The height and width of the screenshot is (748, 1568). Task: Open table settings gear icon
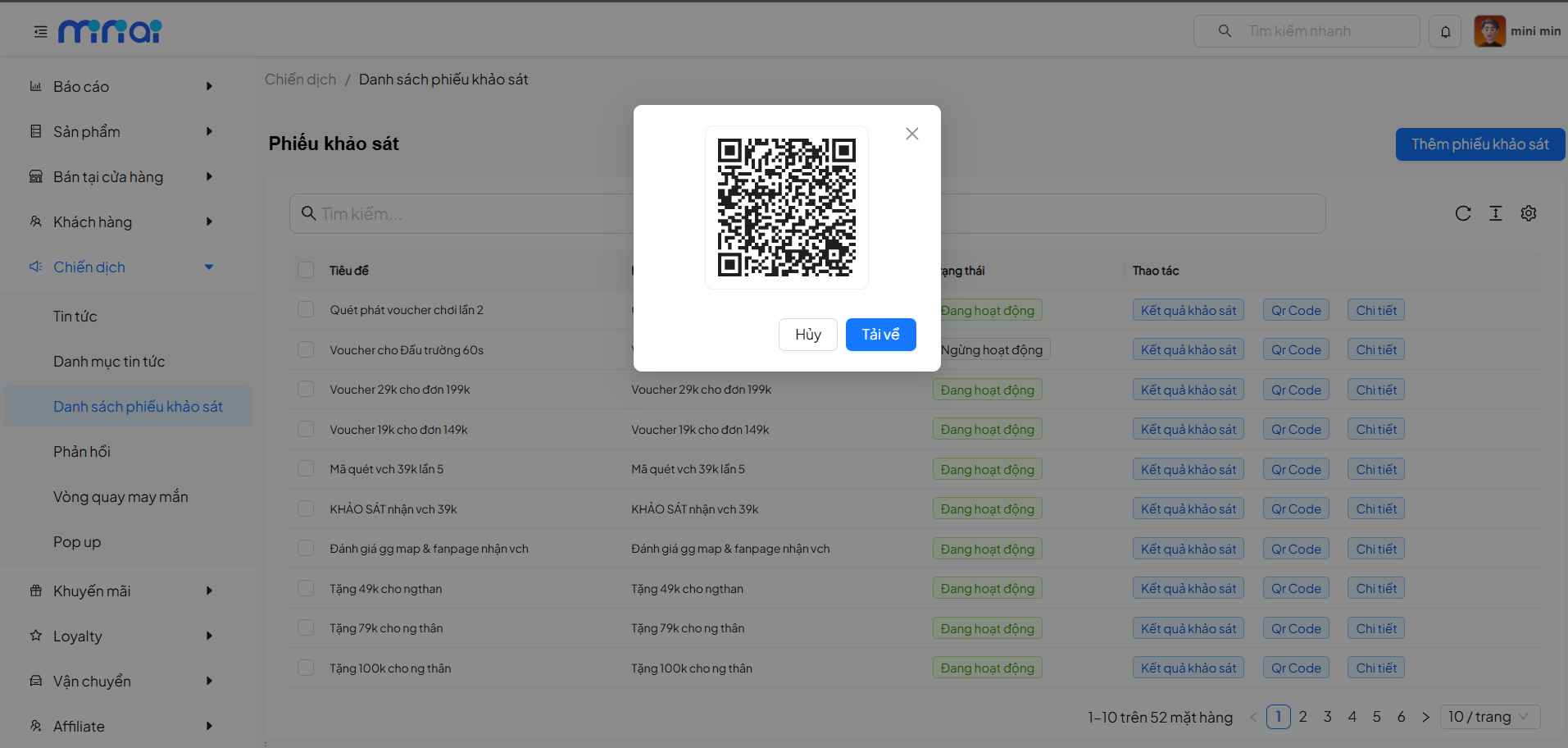(1528, 213)
